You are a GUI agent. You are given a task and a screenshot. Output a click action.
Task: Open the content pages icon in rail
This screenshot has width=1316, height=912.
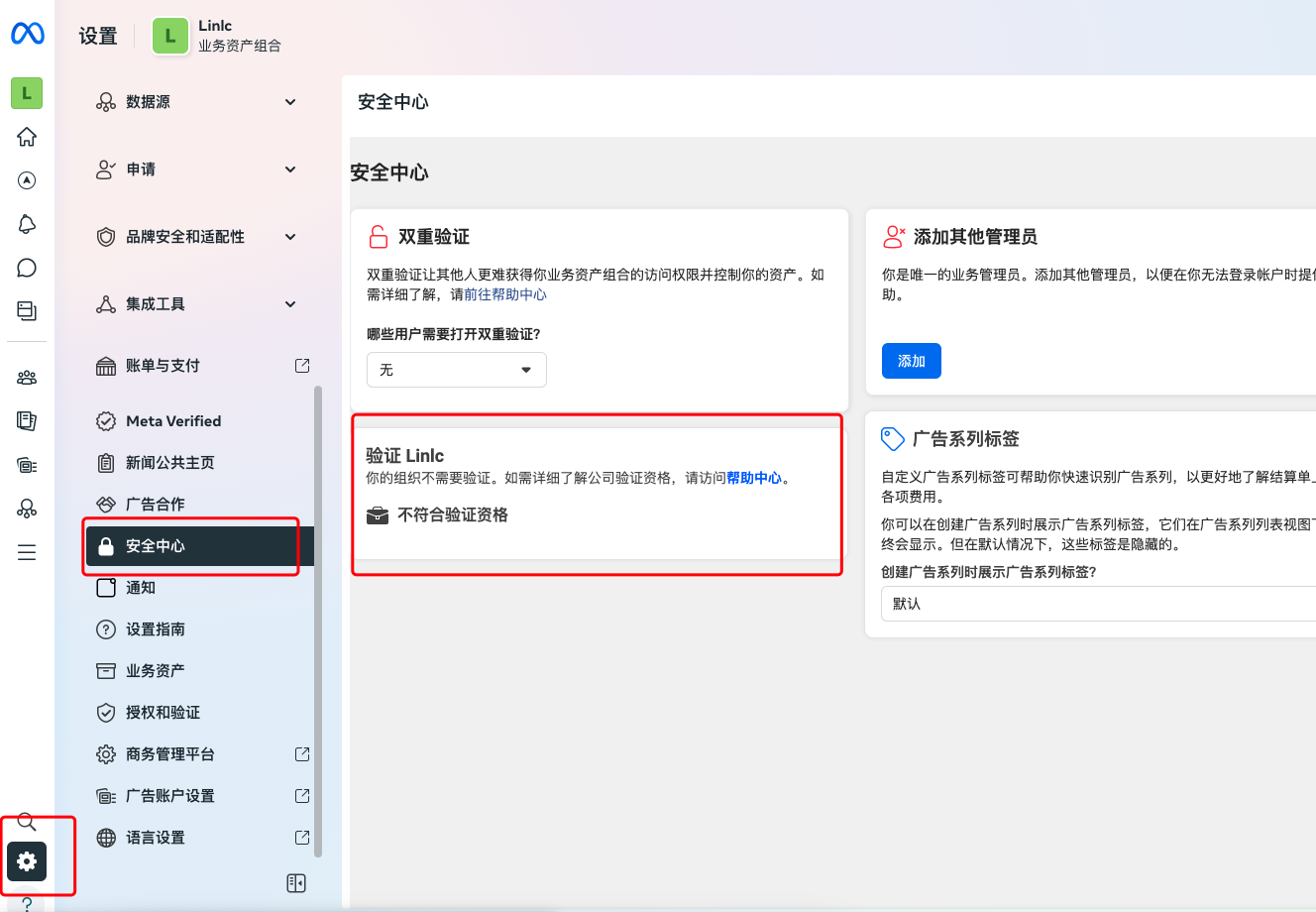(27, 311)
